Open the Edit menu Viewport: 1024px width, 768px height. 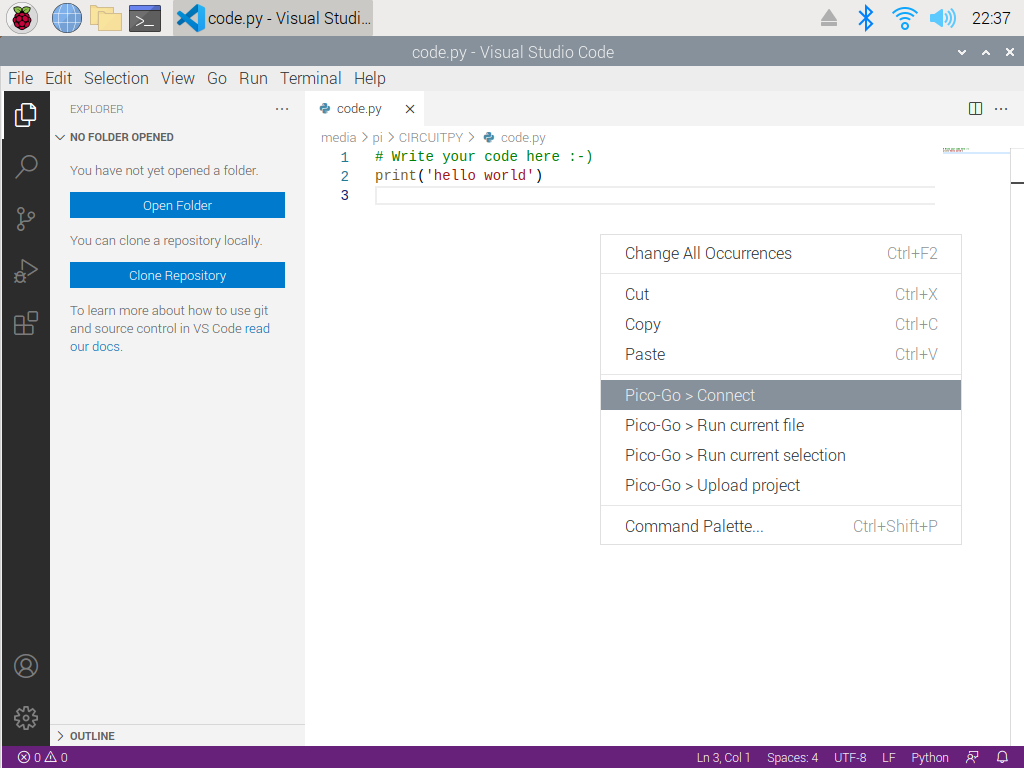(x=58, y=78)
